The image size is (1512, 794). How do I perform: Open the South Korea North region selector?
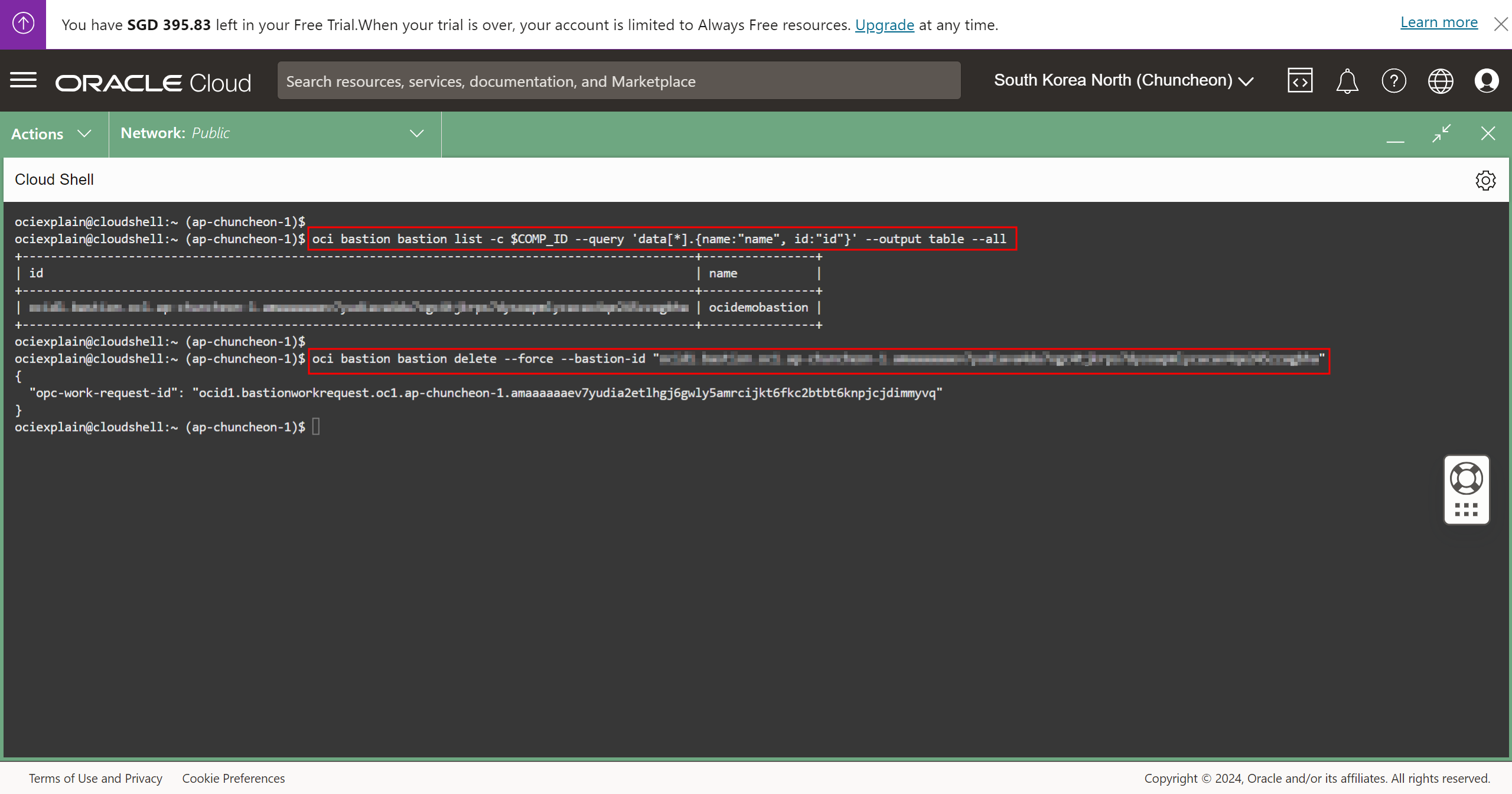(x=1123, y=80)
